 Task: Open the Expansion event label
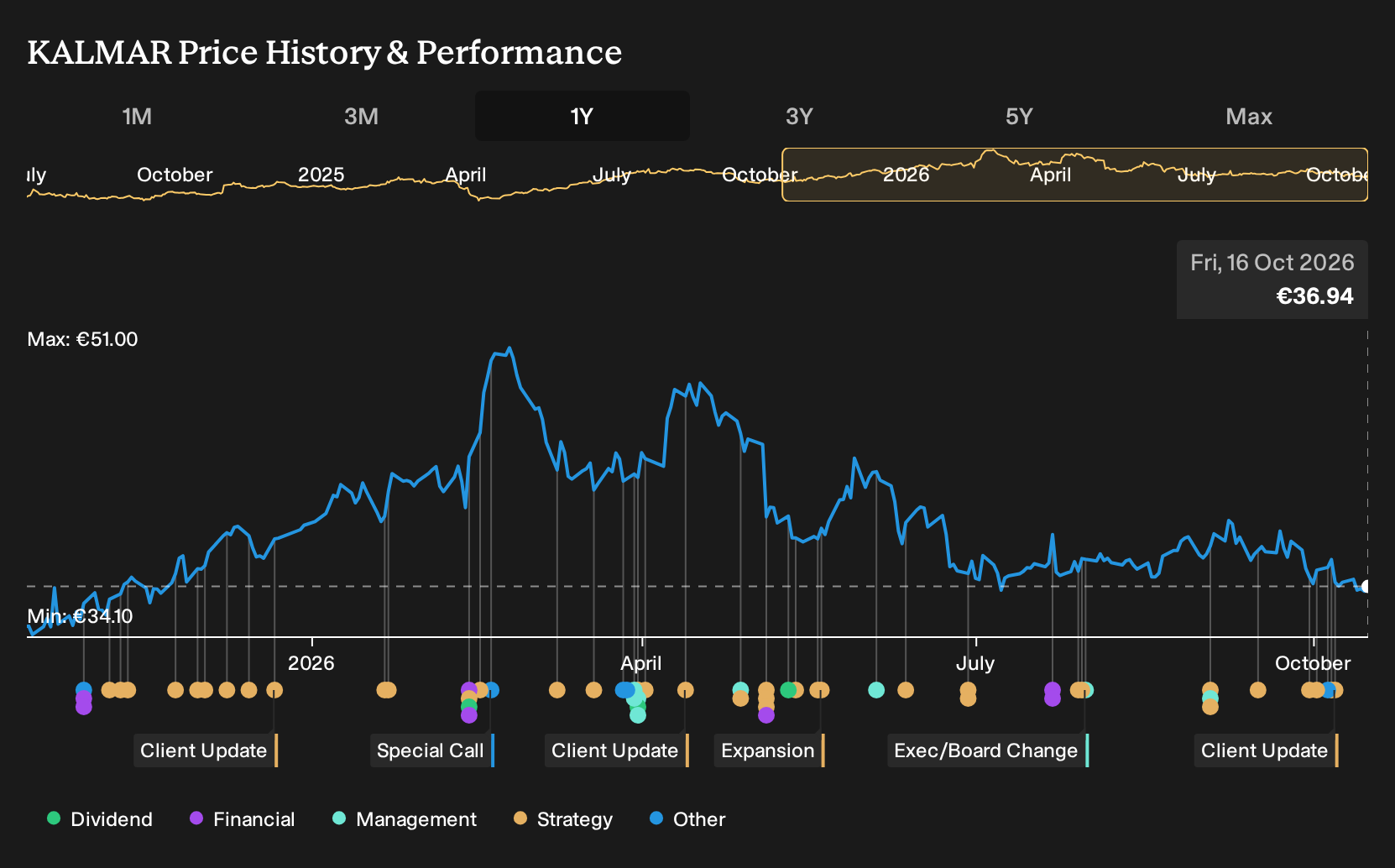coord(769,750)
